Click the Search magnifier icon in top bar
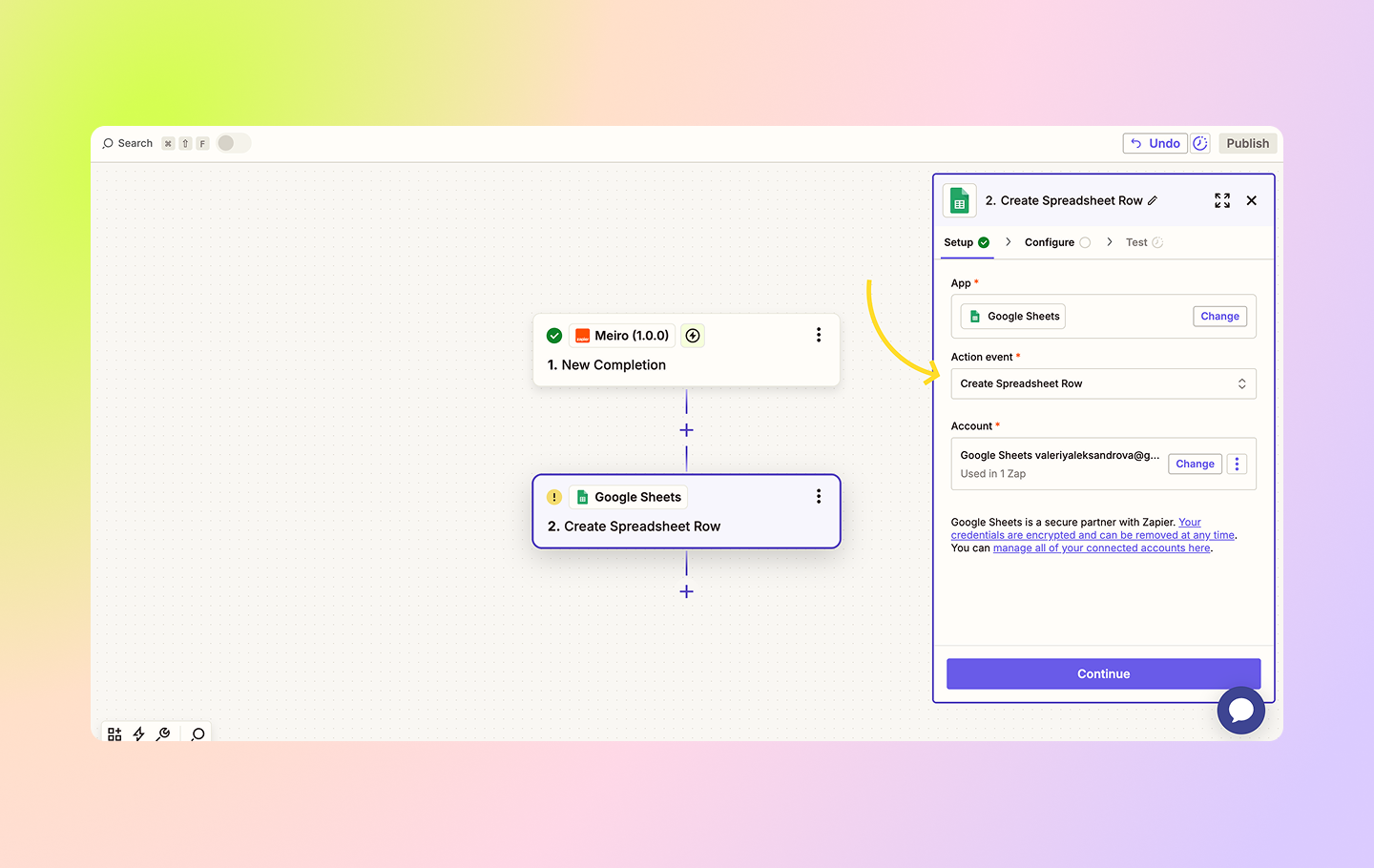The height and width of the screenshot is (868, 1374). click(x=108, y=143)
